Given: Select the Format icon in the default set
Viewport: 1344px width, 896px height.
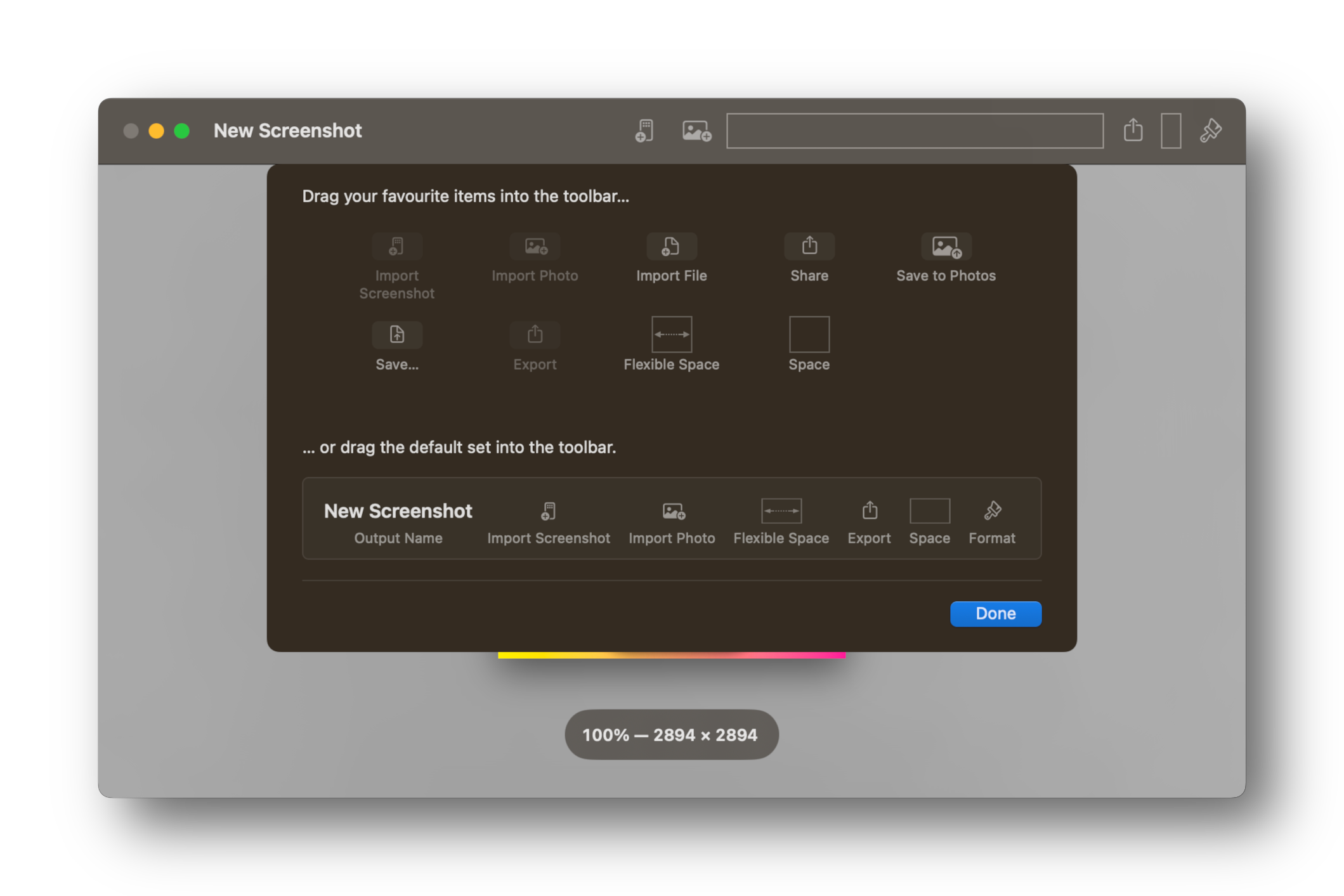Looking at the screenshot, I should [x=992, y=510].
